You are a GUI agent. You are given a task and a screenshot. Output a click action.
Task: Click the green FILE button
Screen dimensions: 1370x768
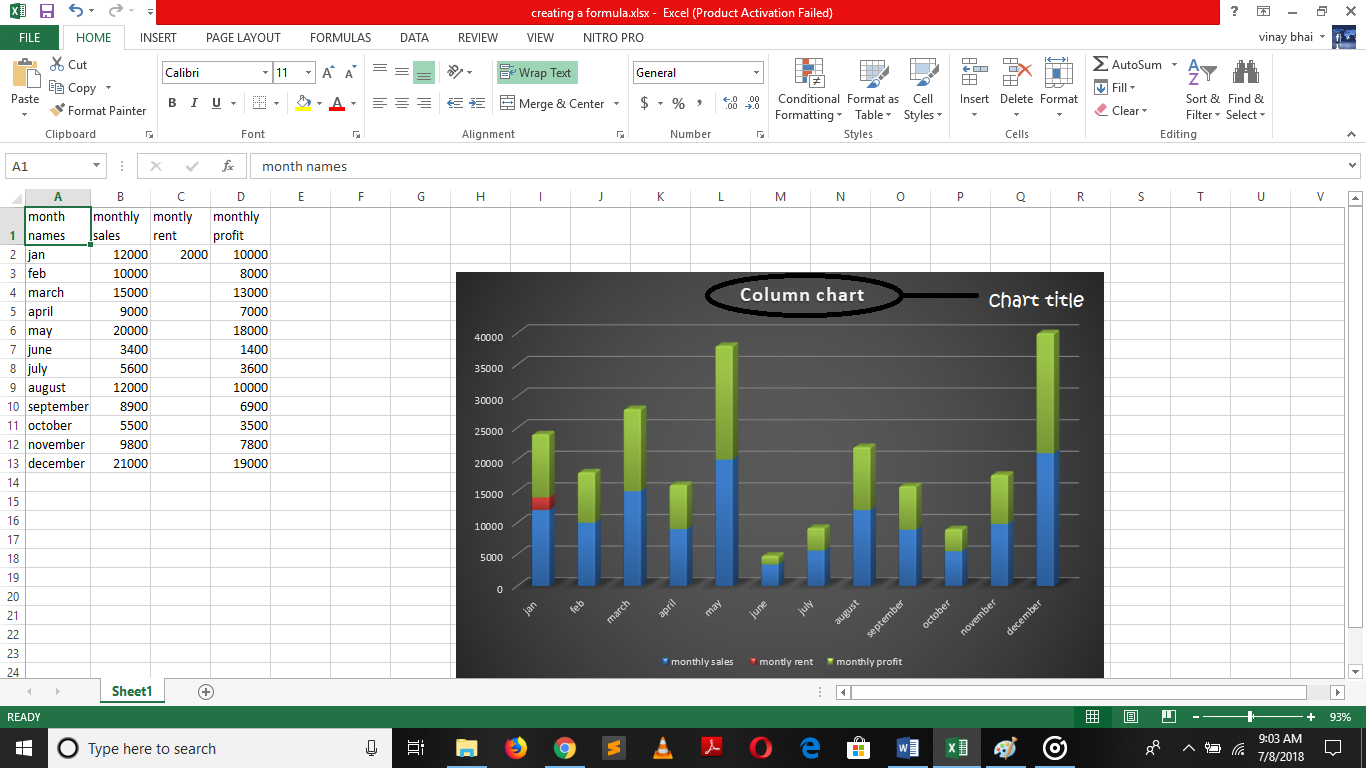click(x=30, y=38)
